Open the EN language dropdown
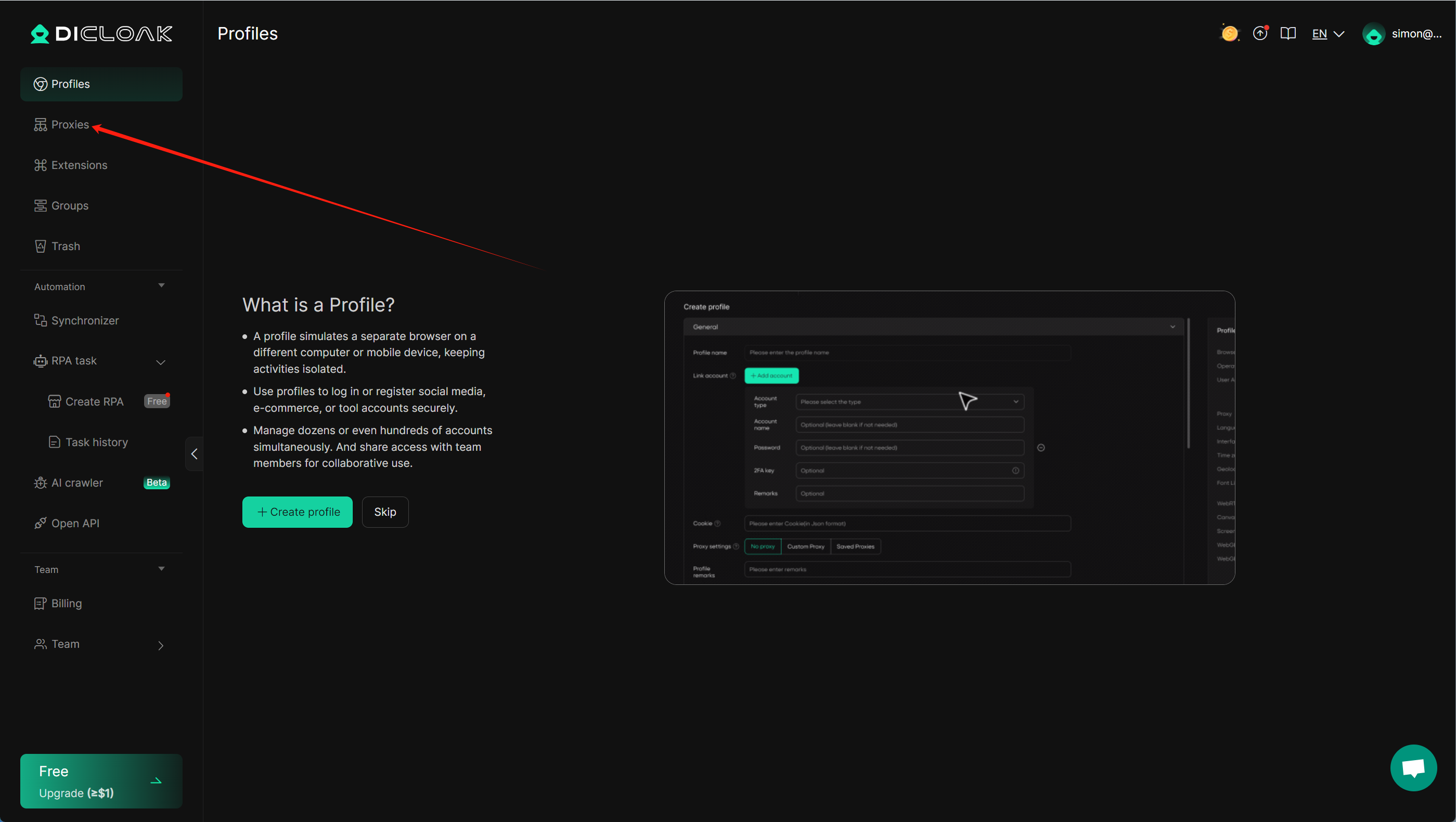Viewport: 1456px width, 822px height. pos(1327,33)
